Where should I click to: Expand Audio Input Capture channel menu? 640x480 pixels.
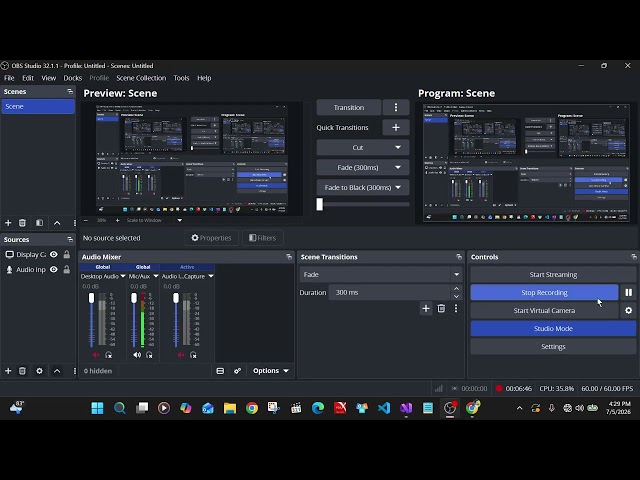click(211, 276)
